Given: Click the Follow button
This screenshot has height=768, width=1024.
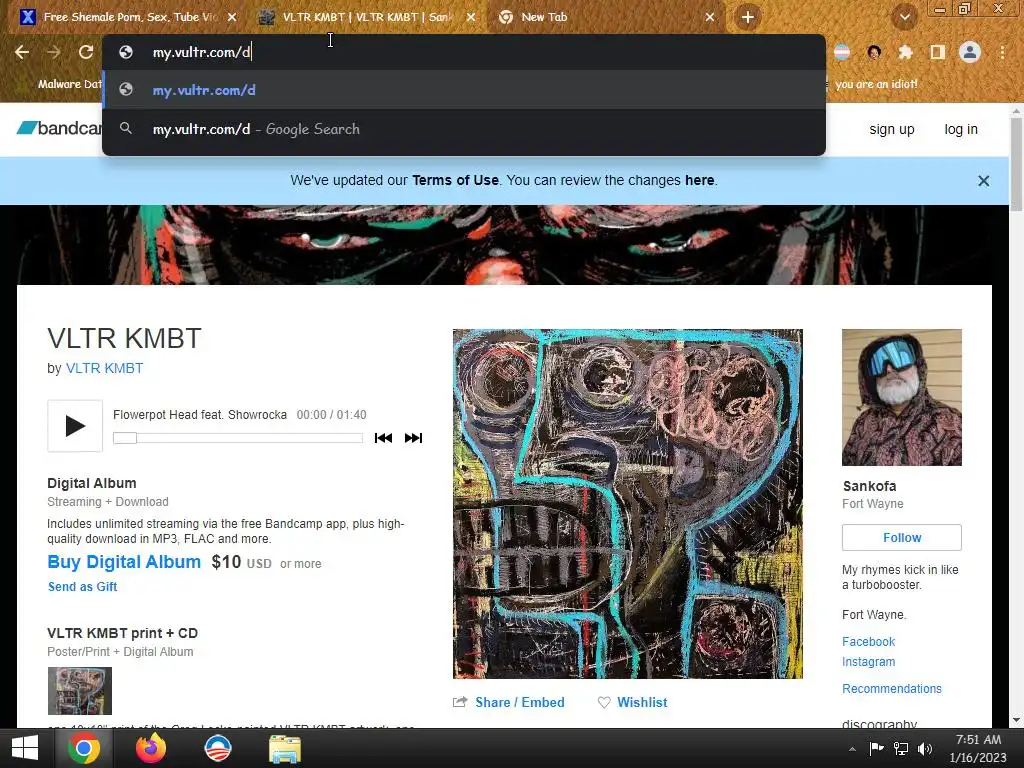Looking at the screenshot, I should coord(902,537).
